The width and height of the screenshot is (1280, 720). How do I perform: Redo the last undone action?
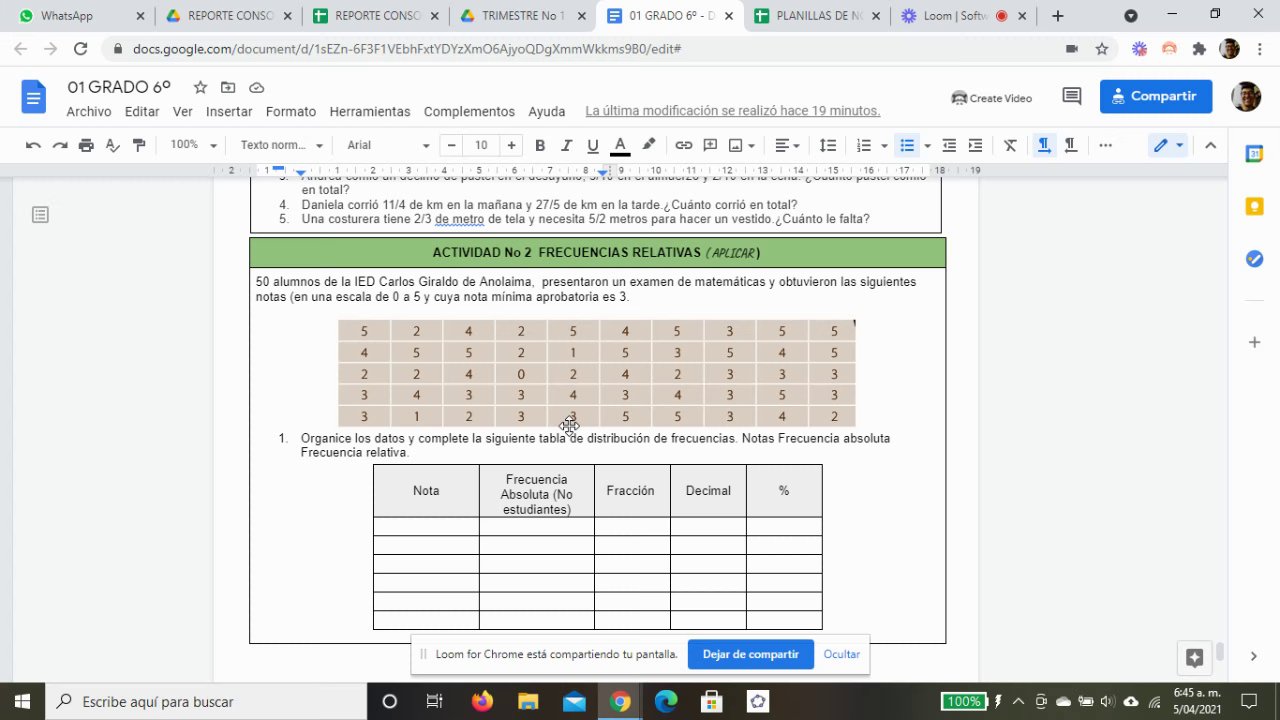click(x=60, y=145)
